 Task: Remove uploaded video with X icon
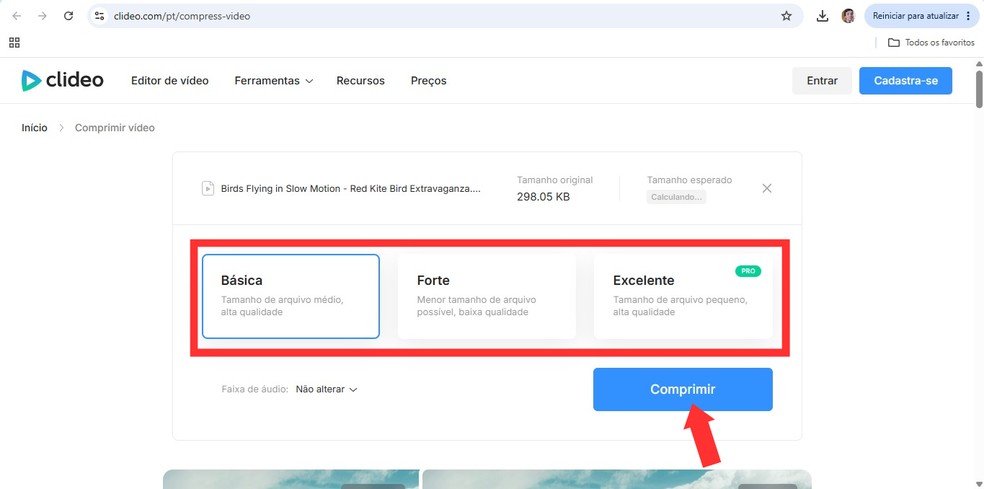click(766, 188)
